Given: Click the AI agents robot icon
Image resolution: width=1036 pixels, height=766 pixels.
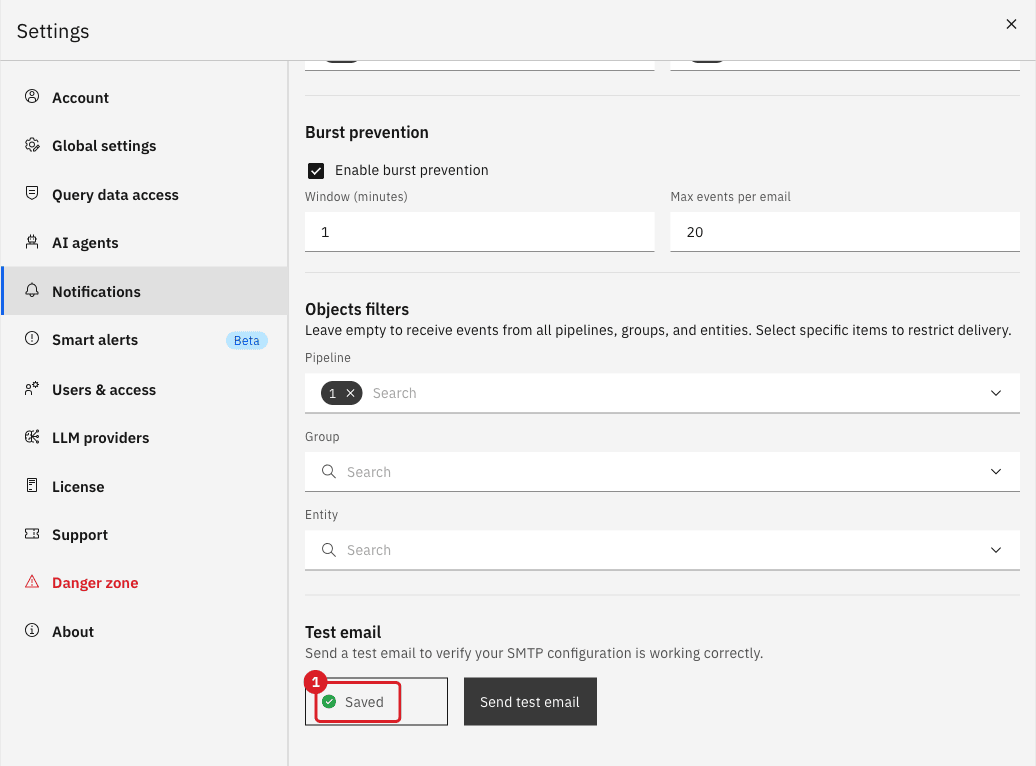Looking at the screenshot, I should click(x=32, y=242).
